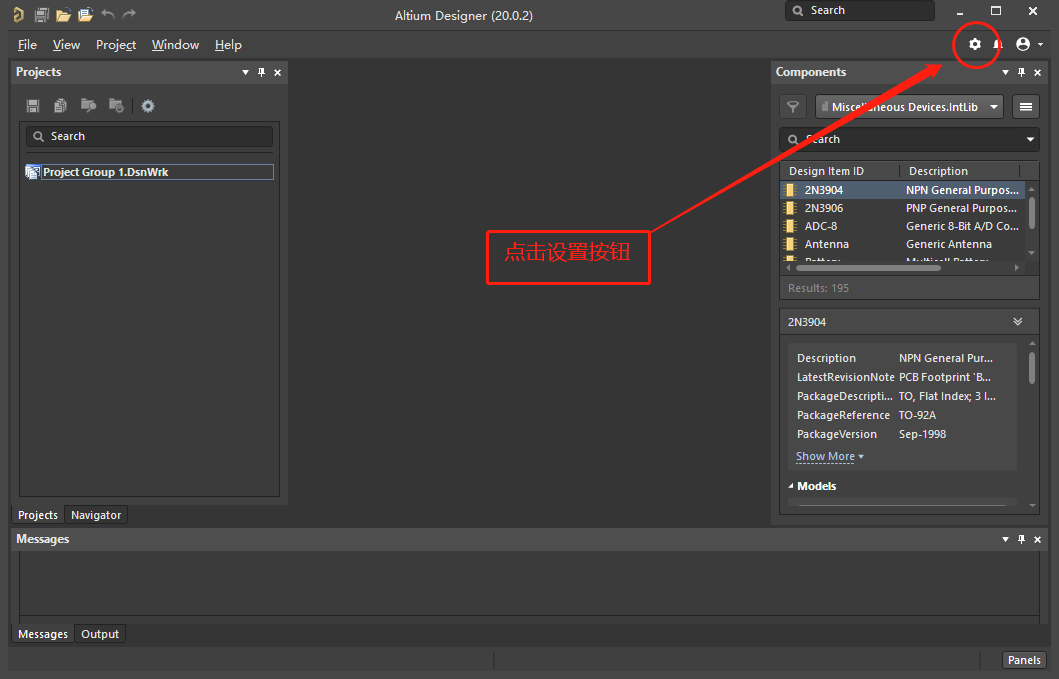Click the Altium logo icon

[18, 14]
